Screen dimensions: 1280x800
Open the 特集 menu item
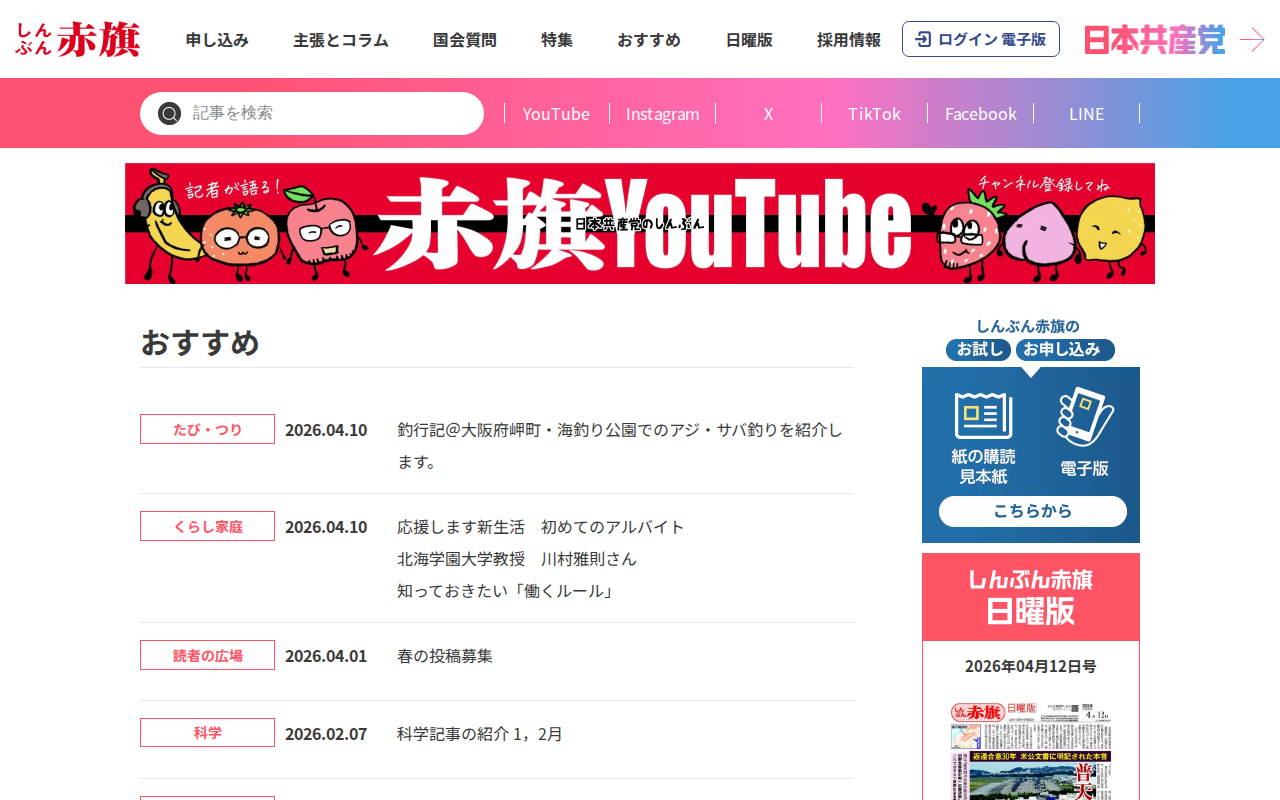(557, 39)
